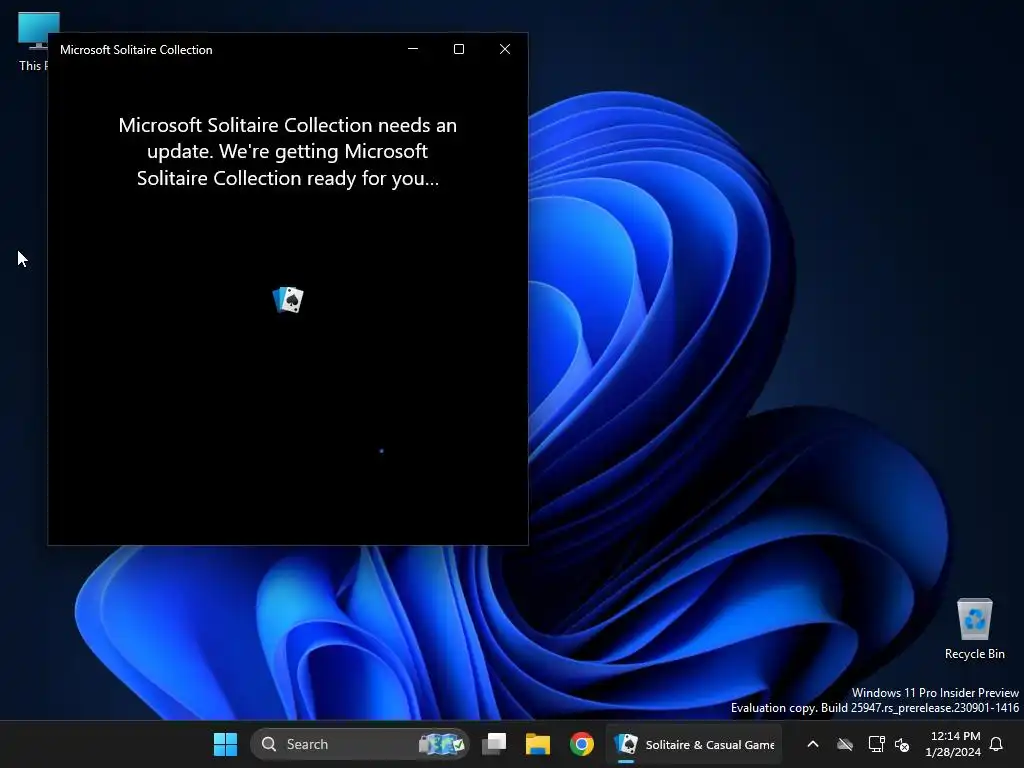Image resolution: width=1024 pixels, height=768 pixels.
Task: Open Google Chrome from the taskbar
Action: click(x=581, y=744)
